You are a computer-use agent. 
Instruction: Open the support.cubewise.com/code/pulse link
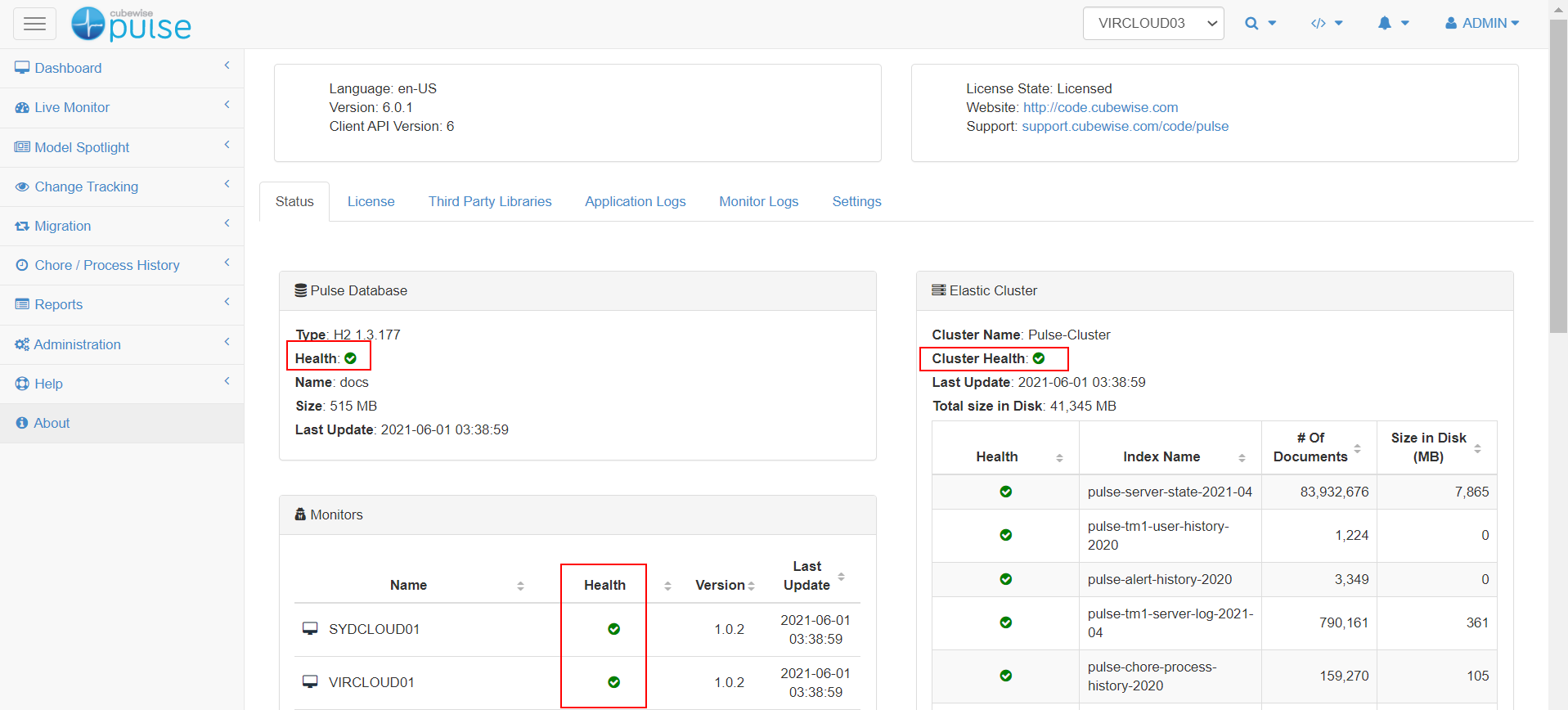(1125, 126)
